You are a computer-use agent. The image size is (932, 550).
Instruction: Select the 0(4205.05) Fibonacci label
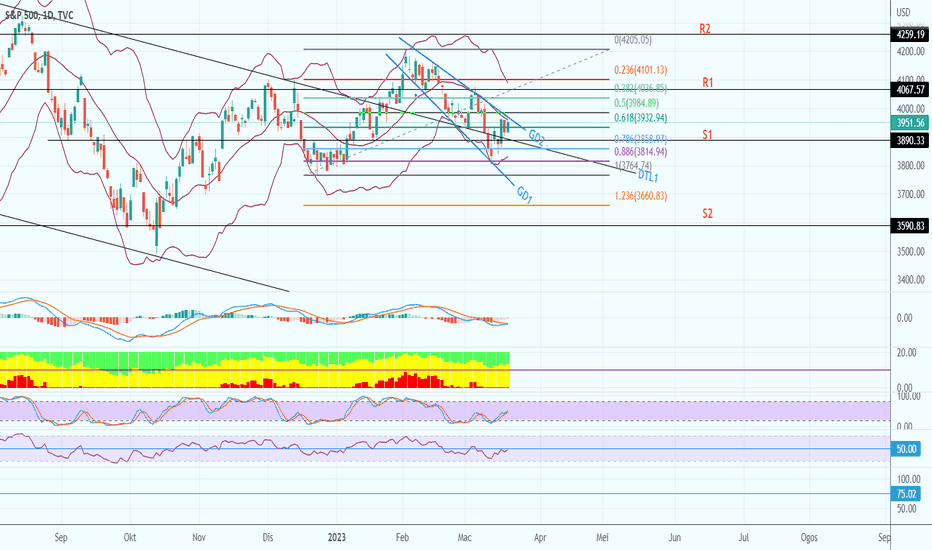(633, 40)
